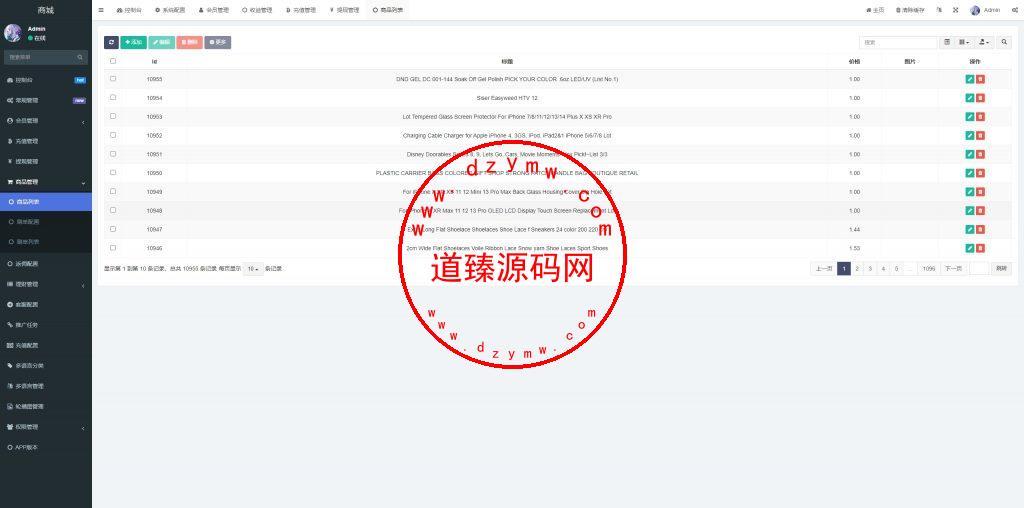Check the box for row 10952

[x=113, y=135]
